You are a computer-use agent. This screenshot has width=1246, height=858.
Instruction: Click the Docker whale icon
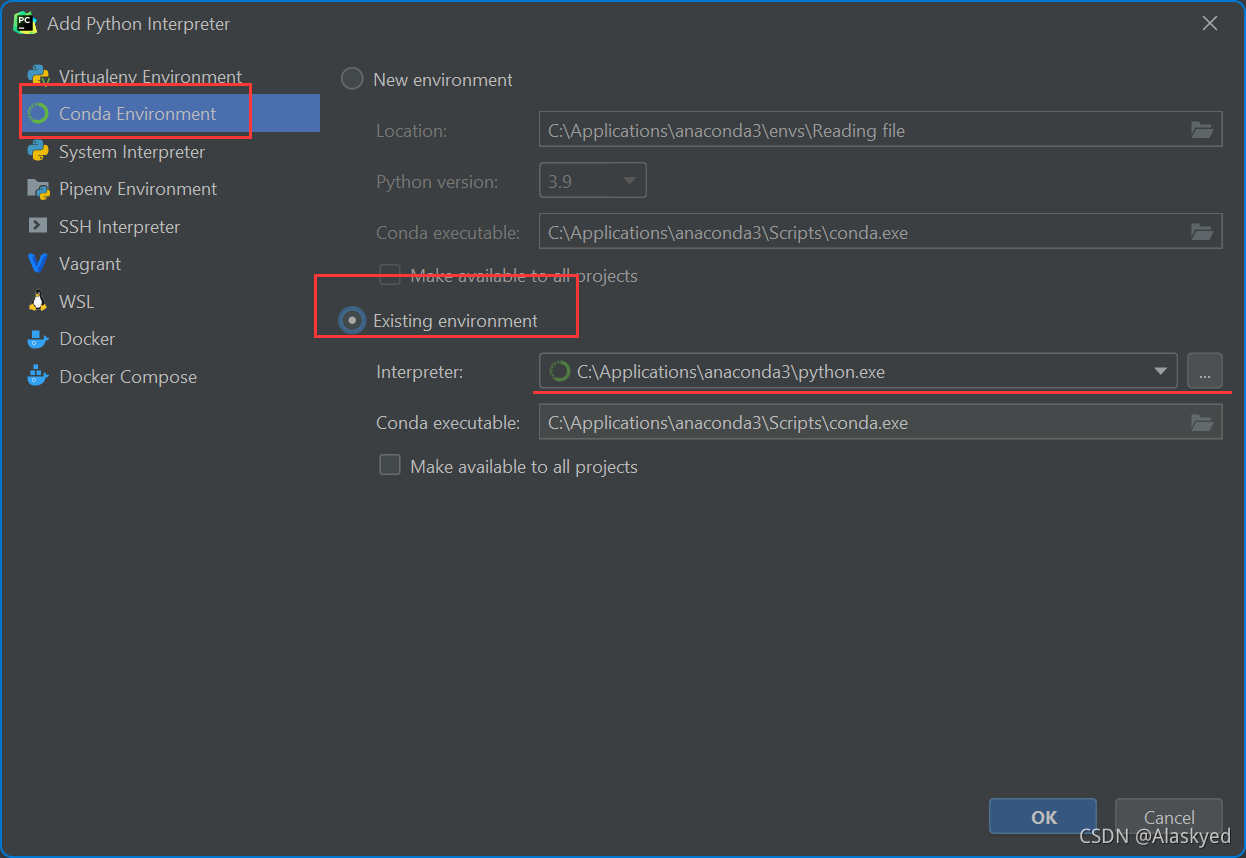click(39, 338)
